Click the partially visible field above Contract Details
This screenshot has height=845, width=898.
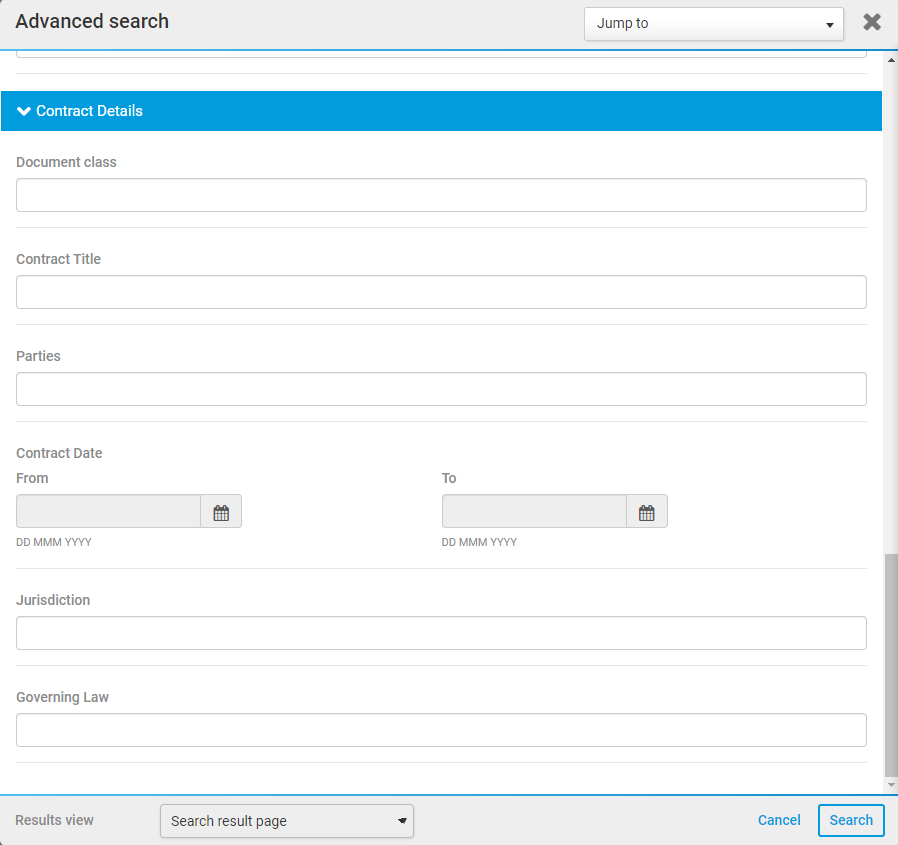pyautogui.click(x=441, y=54)
